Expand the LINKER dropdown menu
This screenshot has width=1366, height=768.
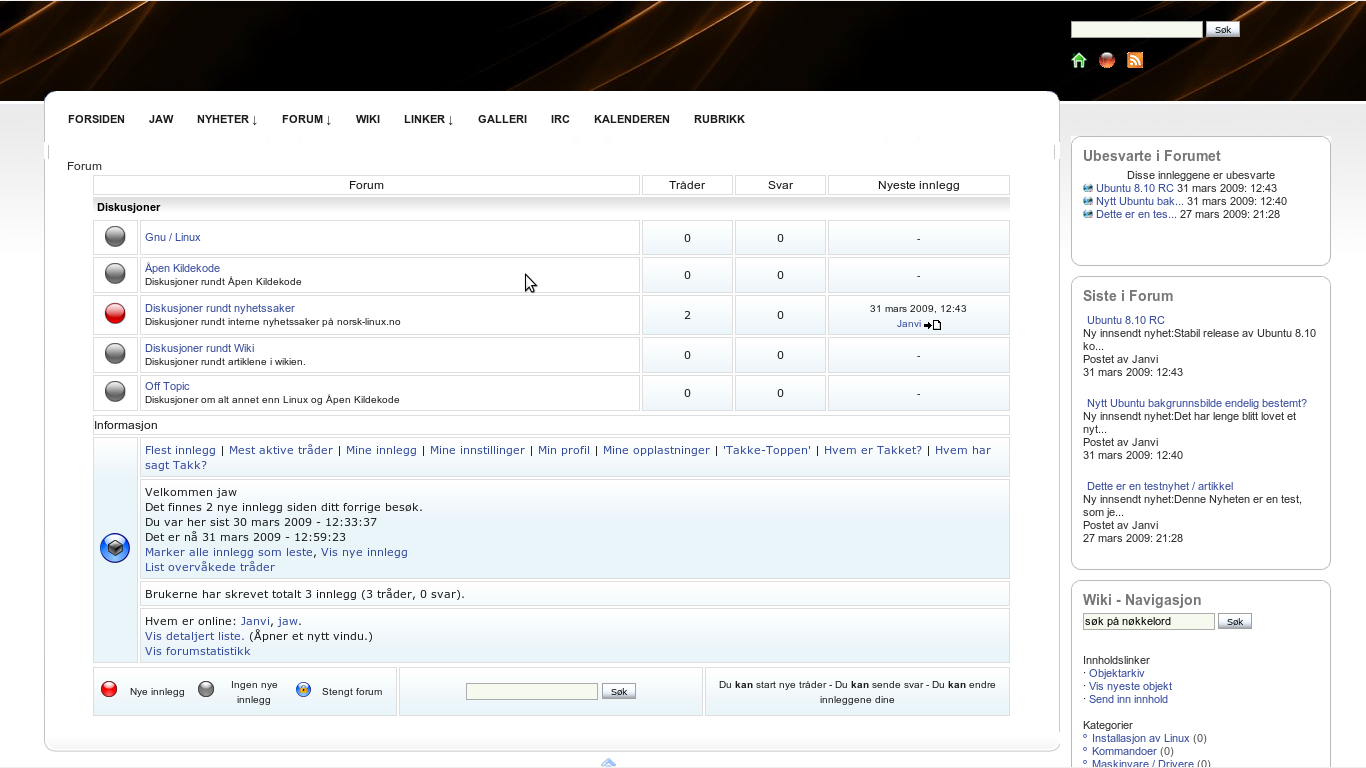pos(428,119)
